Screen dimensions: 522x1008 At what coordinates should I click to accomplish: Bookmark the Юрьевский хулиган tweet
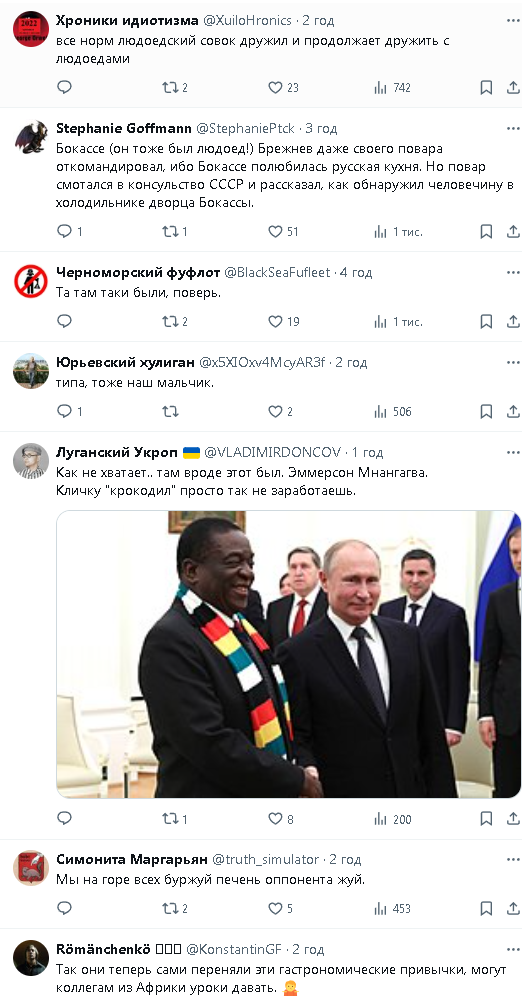coord(487,411)
